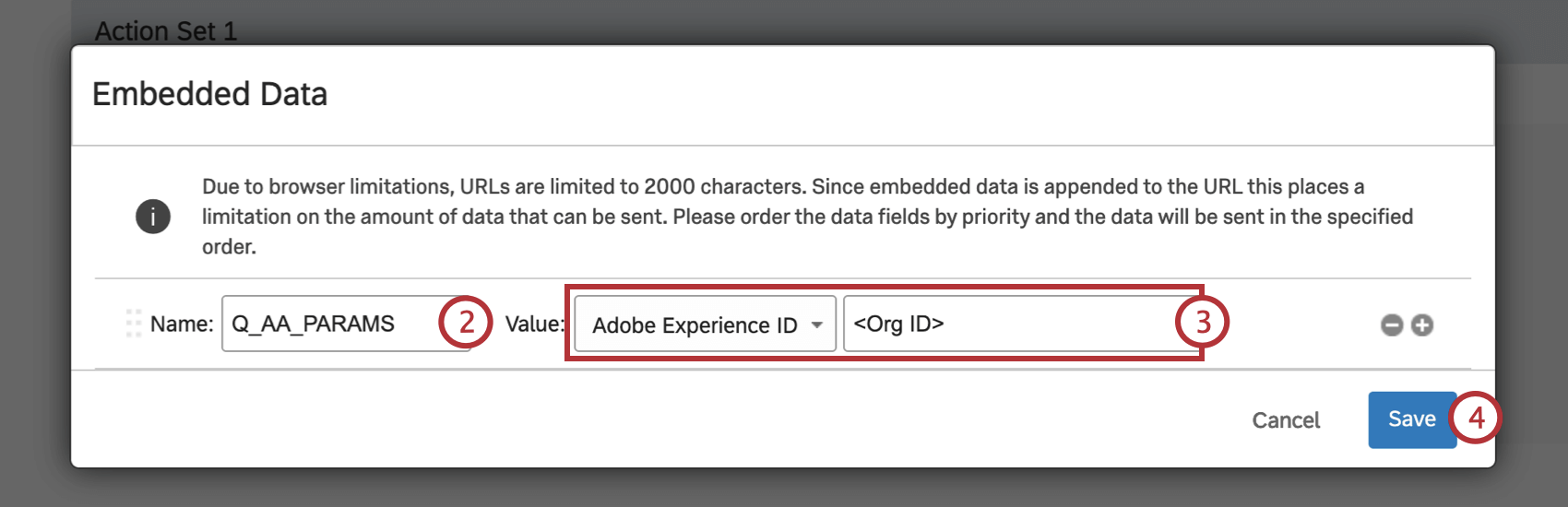This screenshot has height=507, width=1568.
Task: Click the Embedded Data dialog title
Action: tap(210, 94)
